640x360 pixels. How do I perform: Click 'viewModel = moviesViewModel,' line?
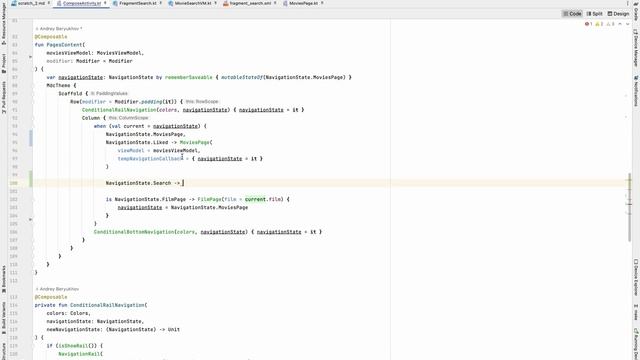point(159,151)
